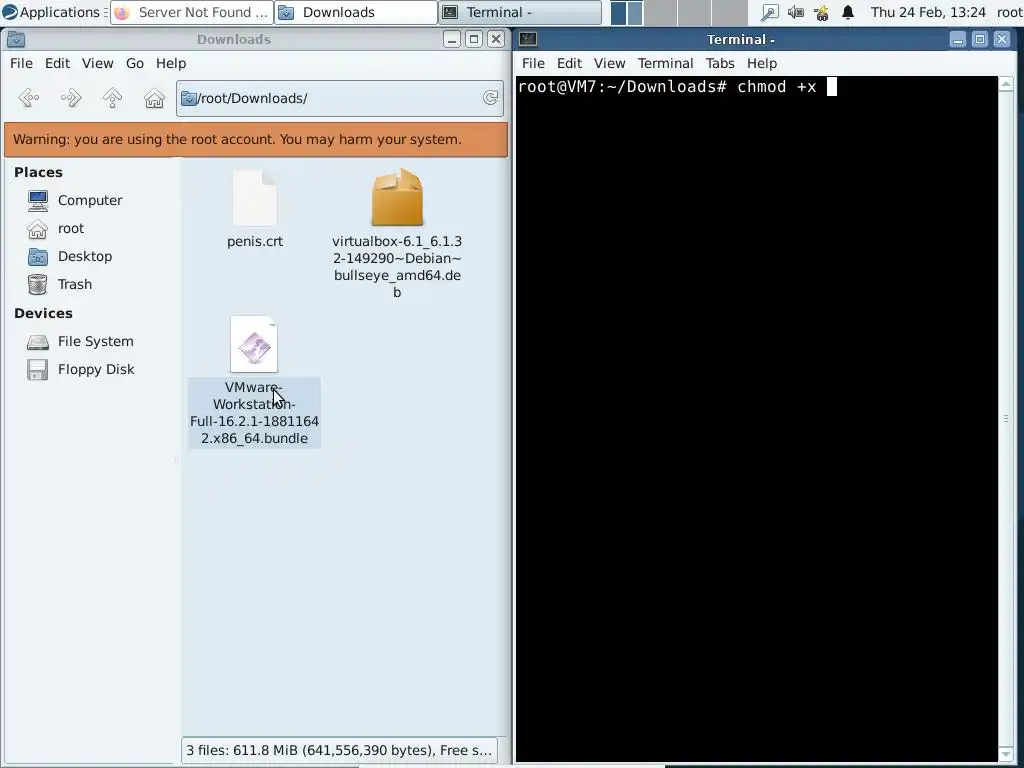Minimize the Downloads window
1024x768 pixels.
coord(452,39)
